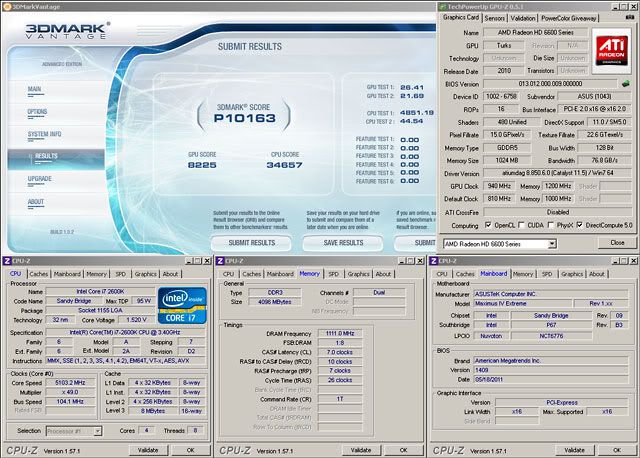Select OPTIONS in 3DMark sidebar

[x=38, y=112]
